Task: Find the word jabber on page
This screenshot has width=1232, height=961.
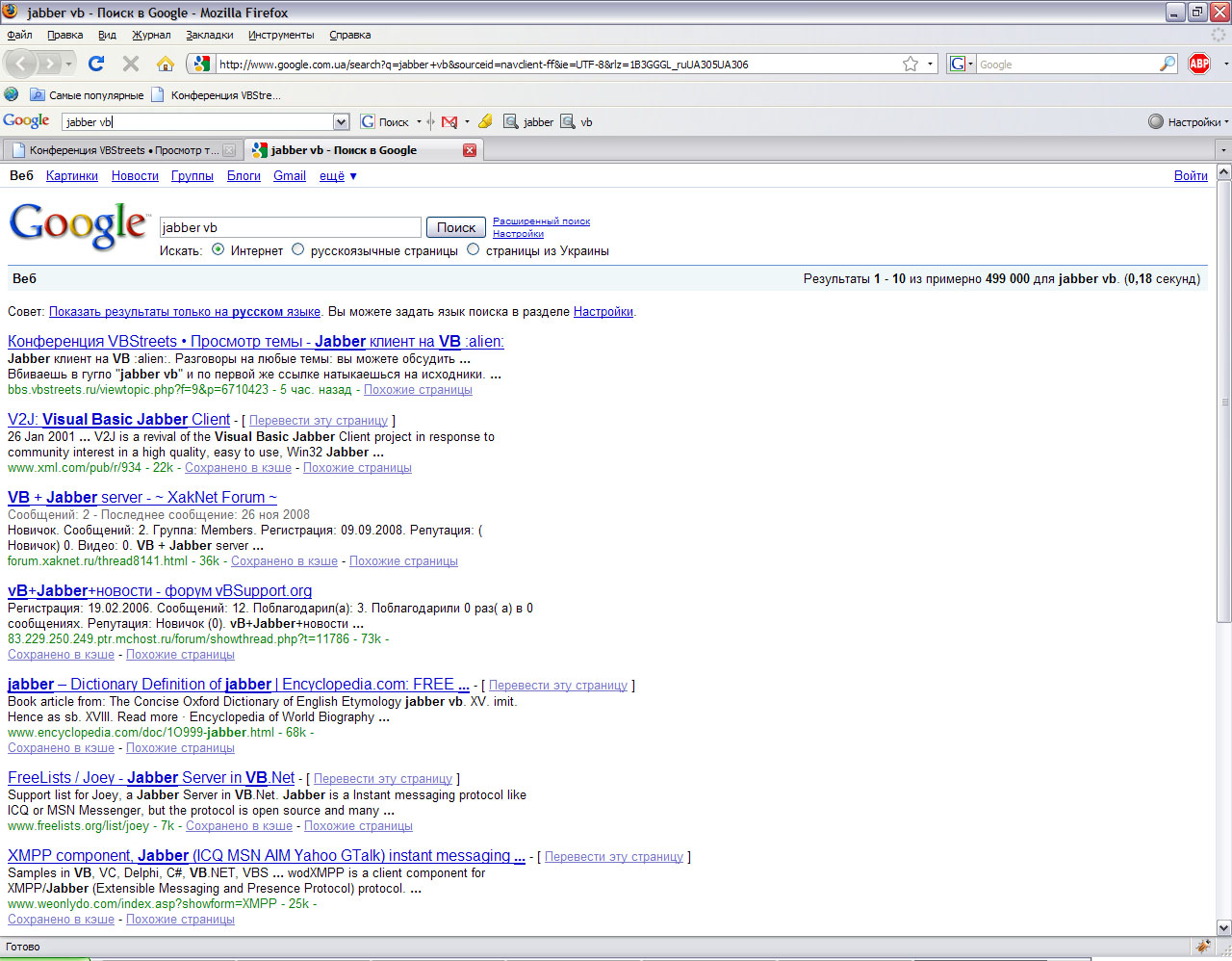Action: coord(529,122)
